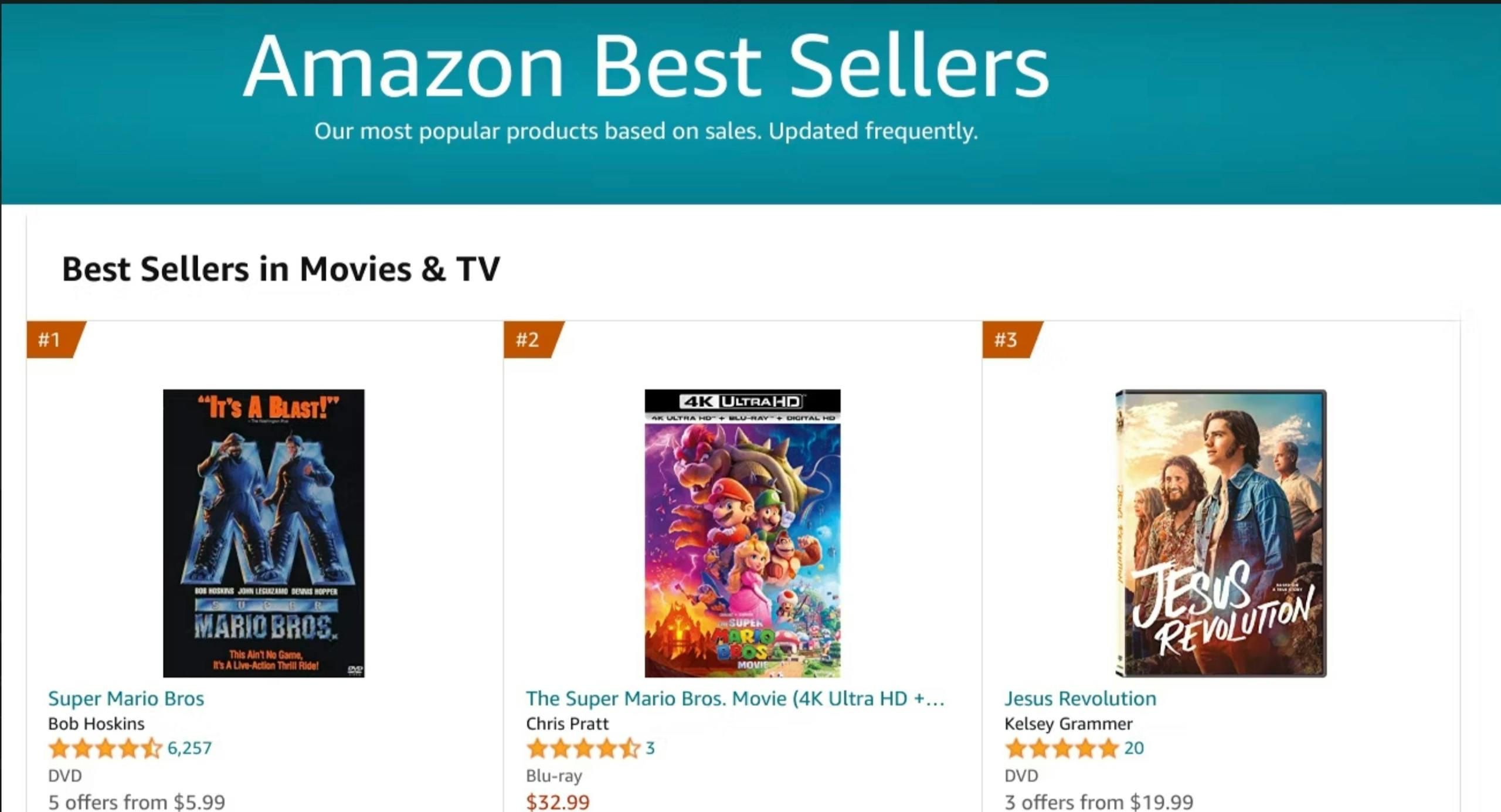
Task: Open the 6,257 reviews count link
Action: pos(189,748)
